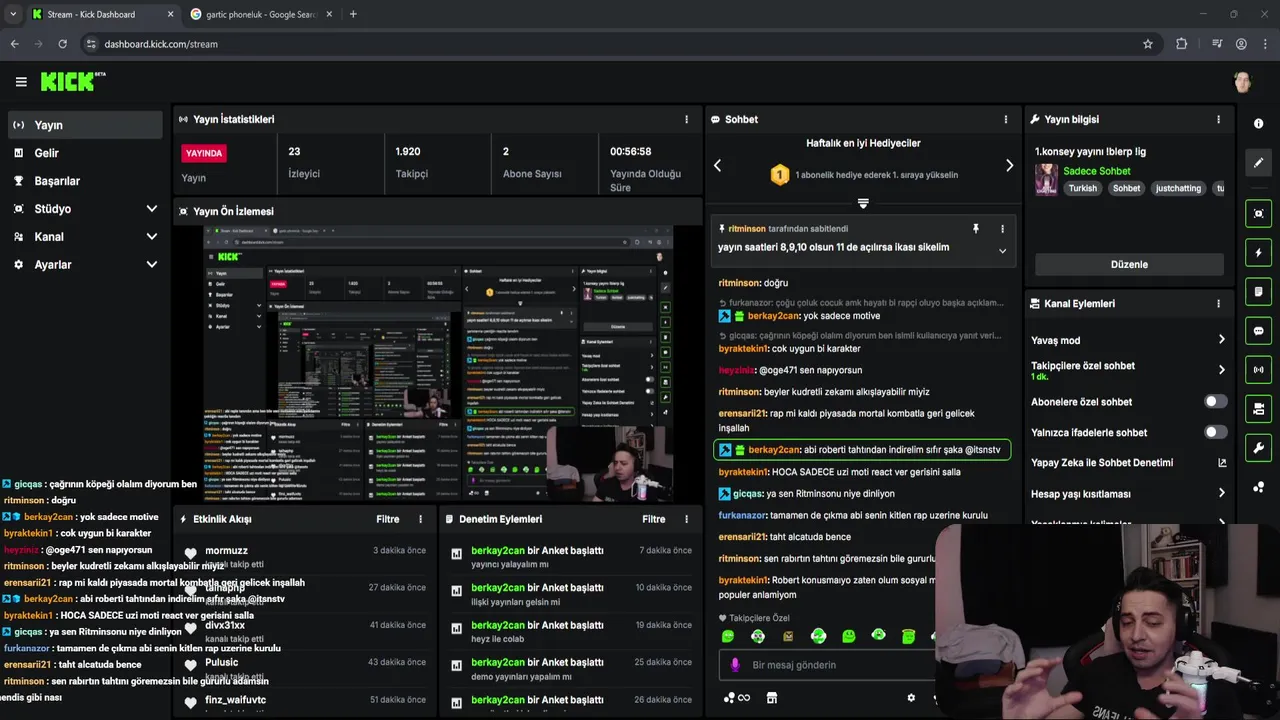Click the broadcast signal icon in right sidebar

(x=1258, y=370)
